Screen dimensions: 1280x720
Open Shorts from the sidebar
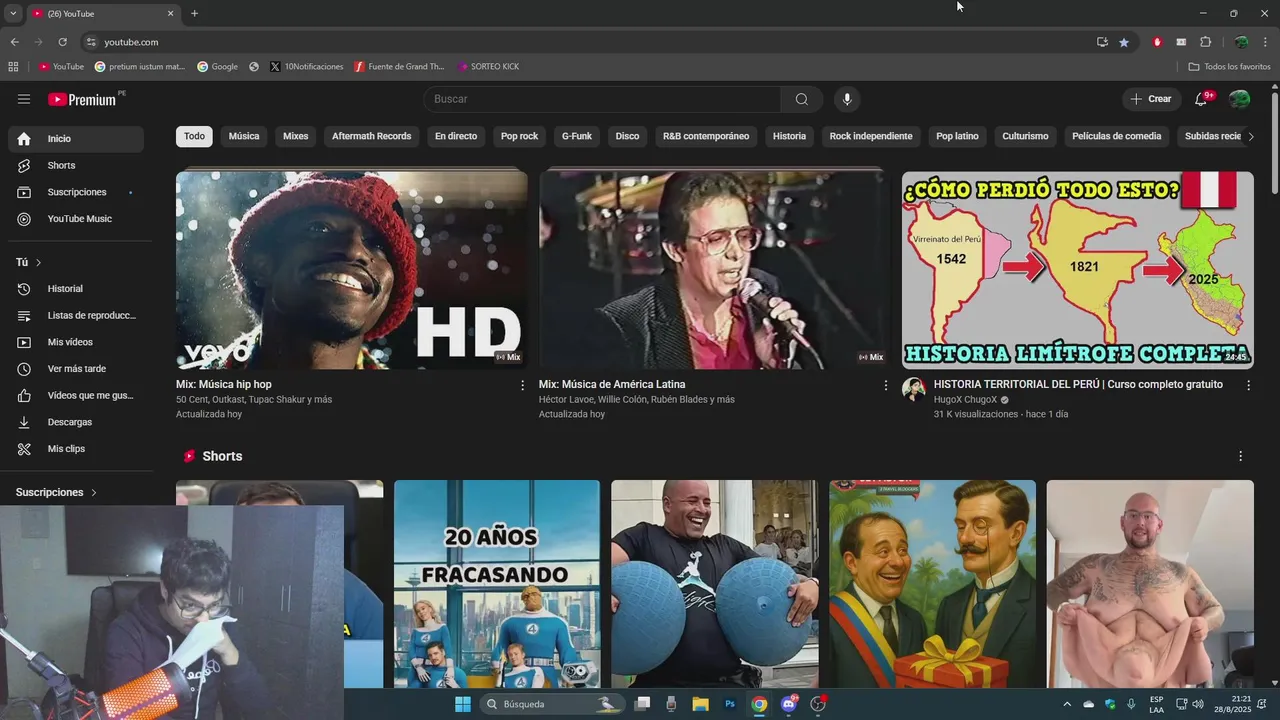coord(76,165)
